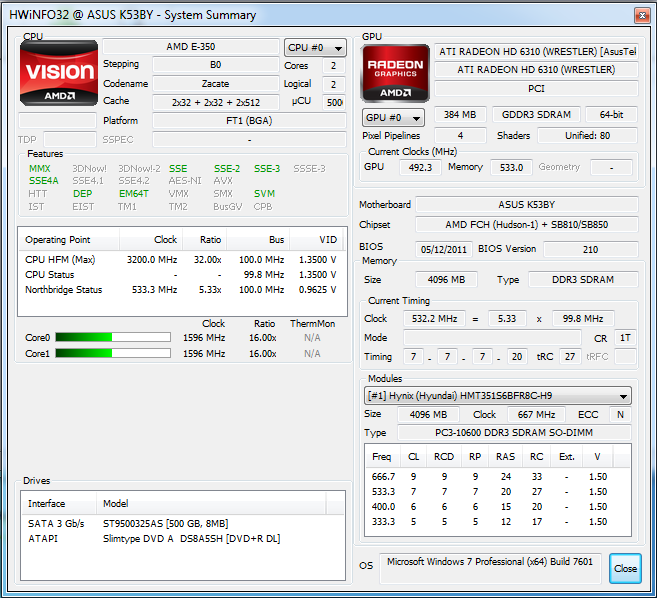The height and width of the screenshot is (598, 657).
Task: Click the BIOS version 210 field
Action: point(590,249)
